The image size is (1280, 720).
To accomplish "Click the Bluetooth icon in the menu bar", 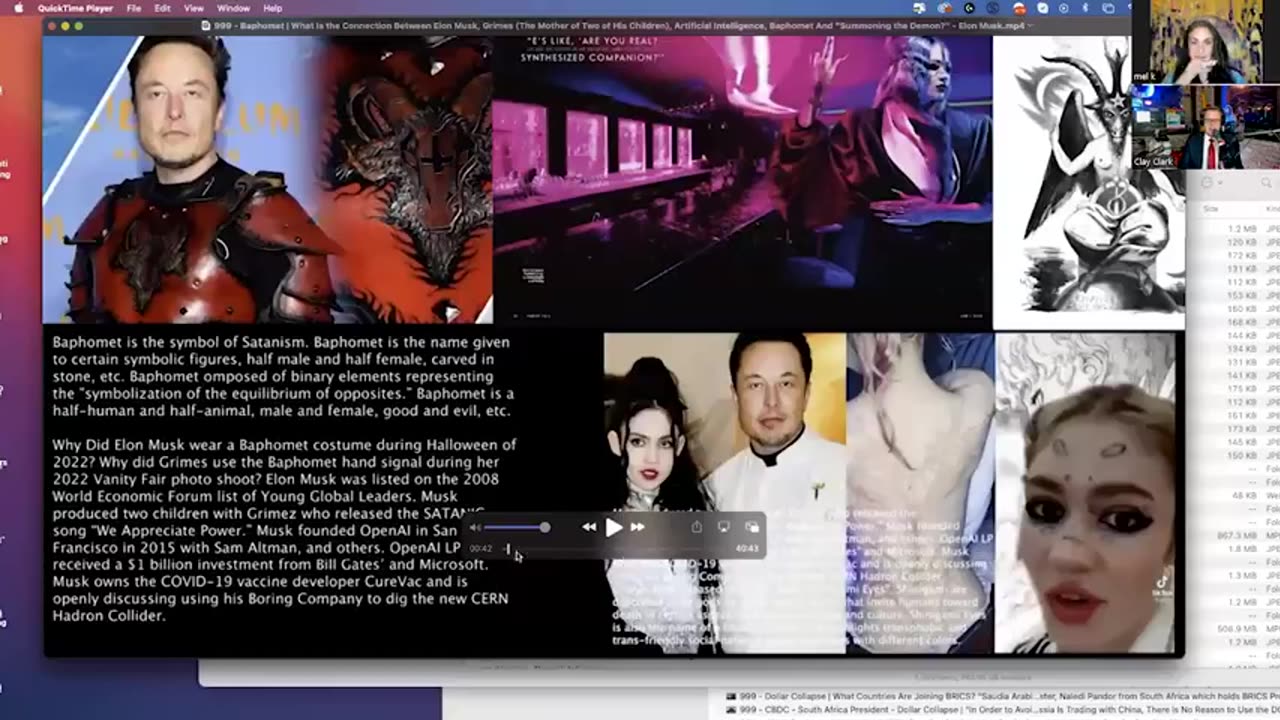I will click(x=1085, y=8).
